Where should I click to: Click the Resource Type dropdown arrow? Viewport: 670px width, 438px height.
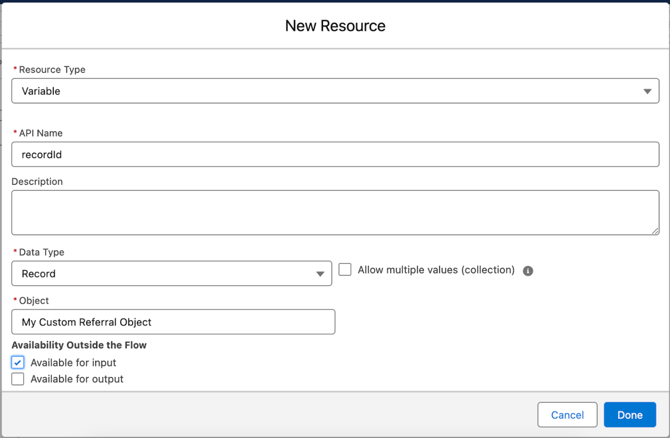[647, 91]
